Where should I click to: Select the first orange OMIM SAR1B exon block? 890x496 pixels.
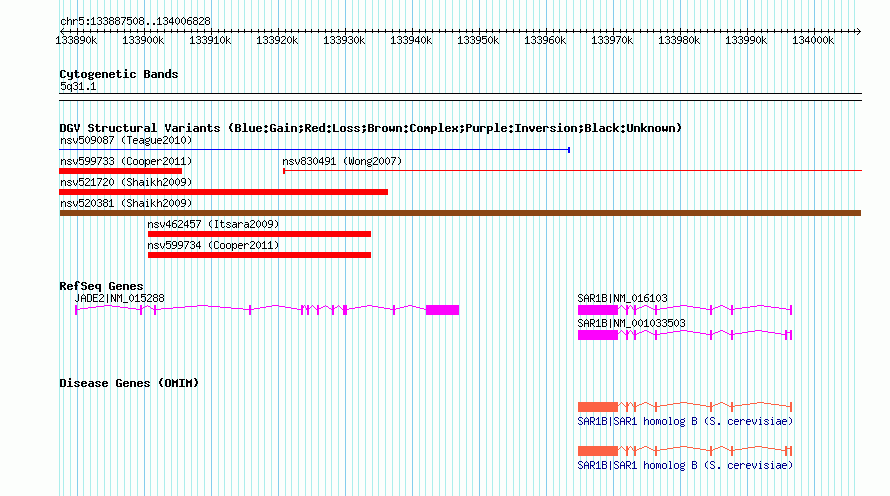[598, 407]
